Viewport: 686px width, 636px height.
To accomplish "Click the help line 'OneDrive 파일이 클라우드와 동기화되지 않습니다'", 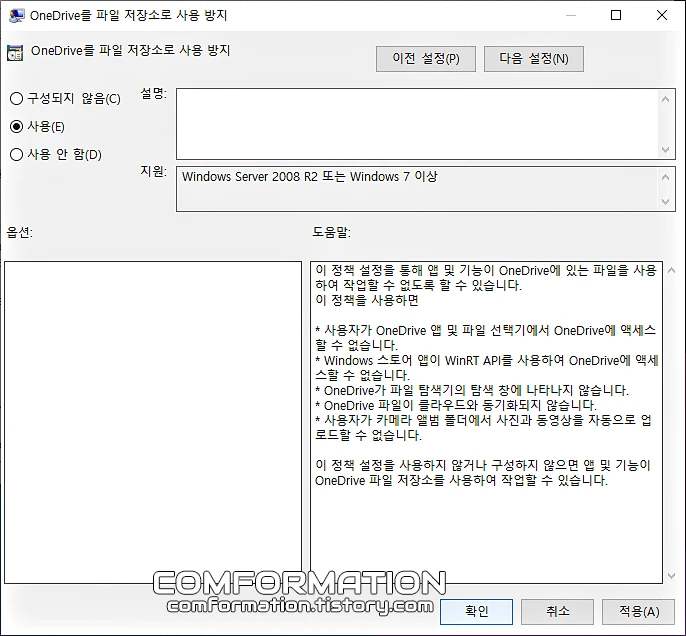I will (455, 405).
